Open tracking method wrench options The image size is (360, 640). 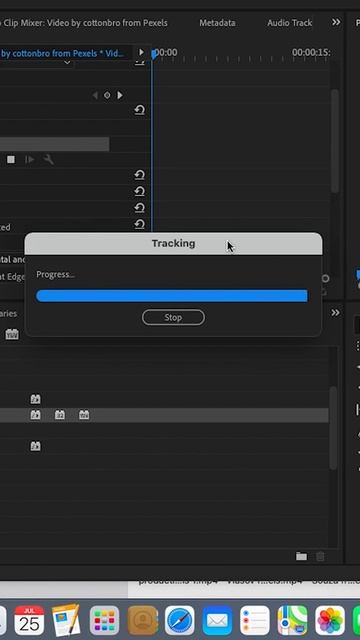[x=49, y=160]
